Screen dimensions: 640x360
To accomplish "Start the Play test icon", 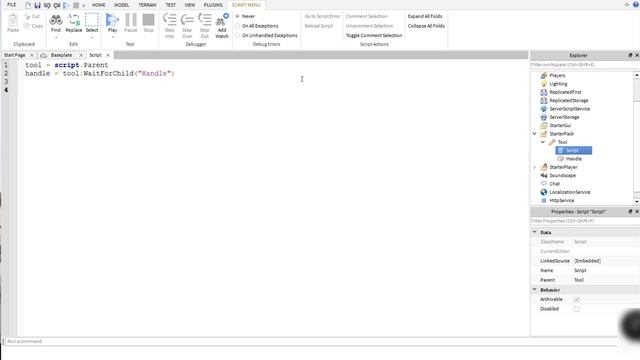I will tap(112, 20).
